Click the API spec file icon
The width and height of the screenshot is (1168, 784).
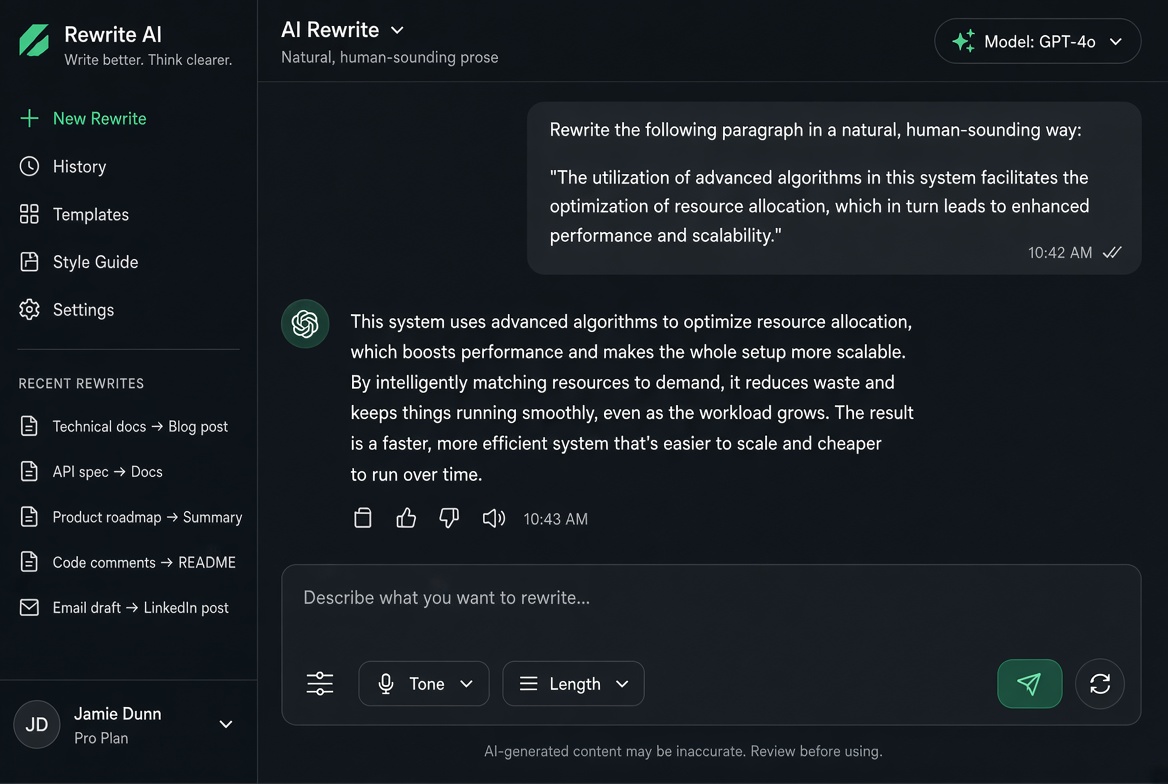(29, 472)
